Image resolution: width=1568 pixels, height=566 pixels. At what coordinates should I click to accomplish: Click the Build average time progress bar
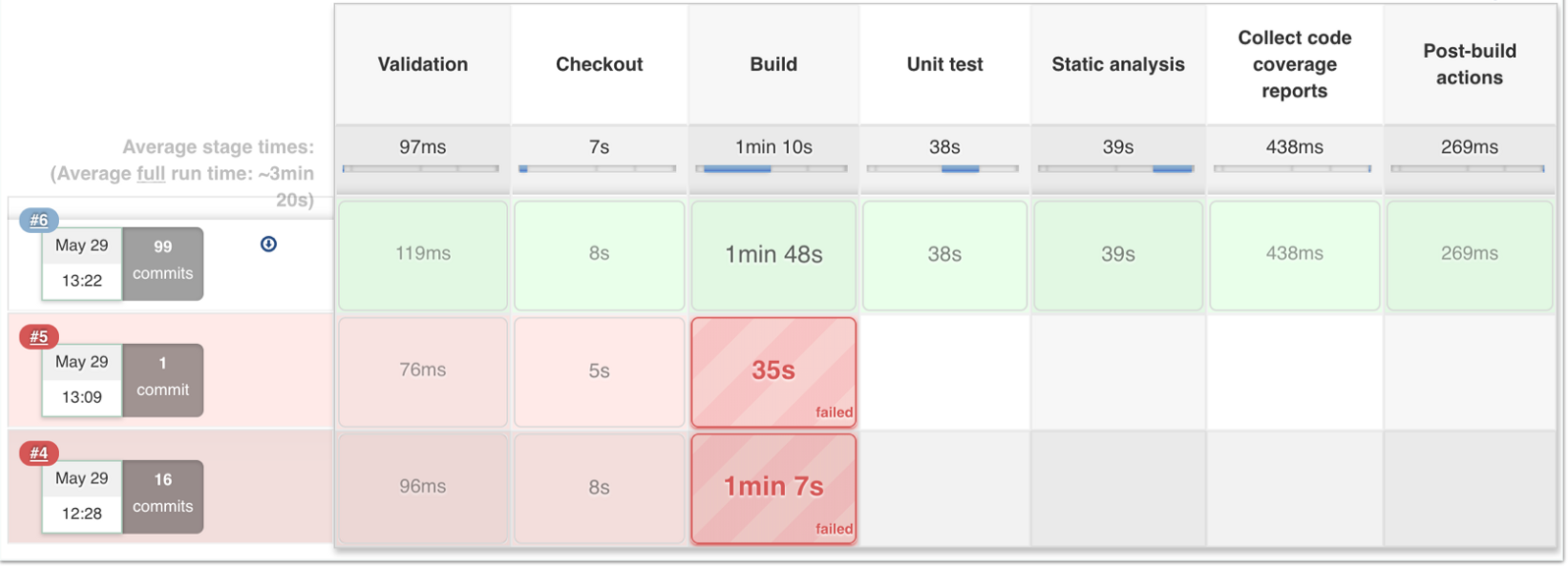(x=771, y=169)
